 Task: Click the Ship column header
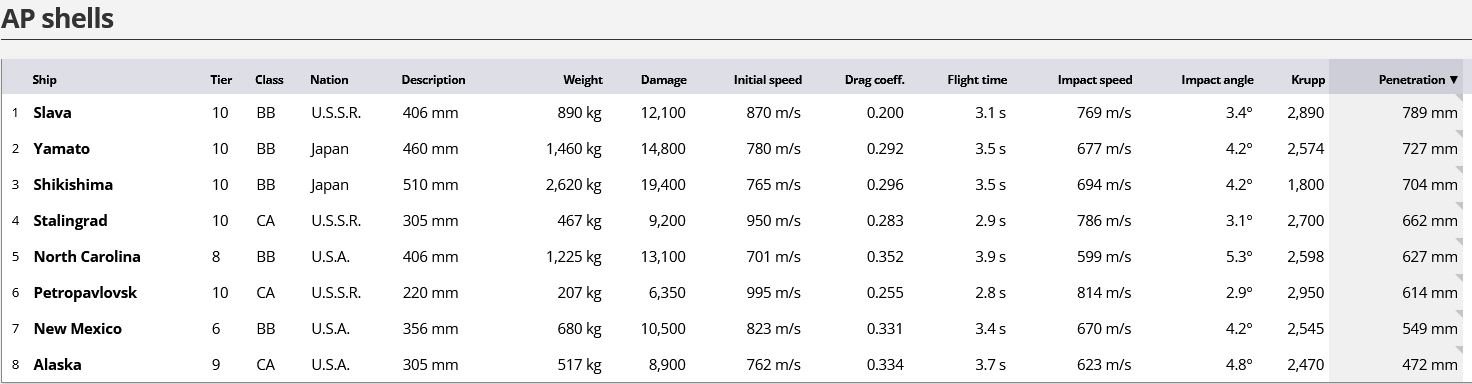[x=45, y=80]
